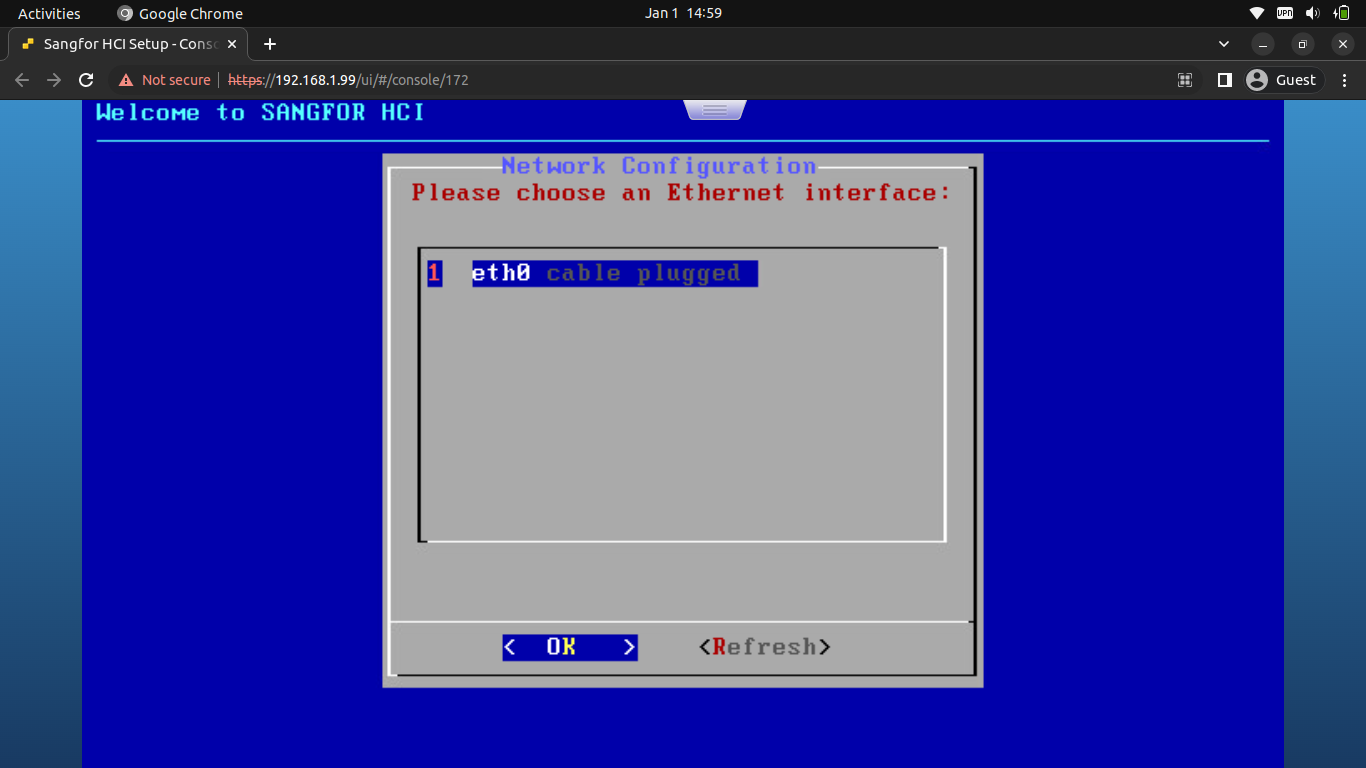This screenshot has width=1366, height=768.
Task: Toggle the Chrome side panel icon
Action: click(1224, 80)
